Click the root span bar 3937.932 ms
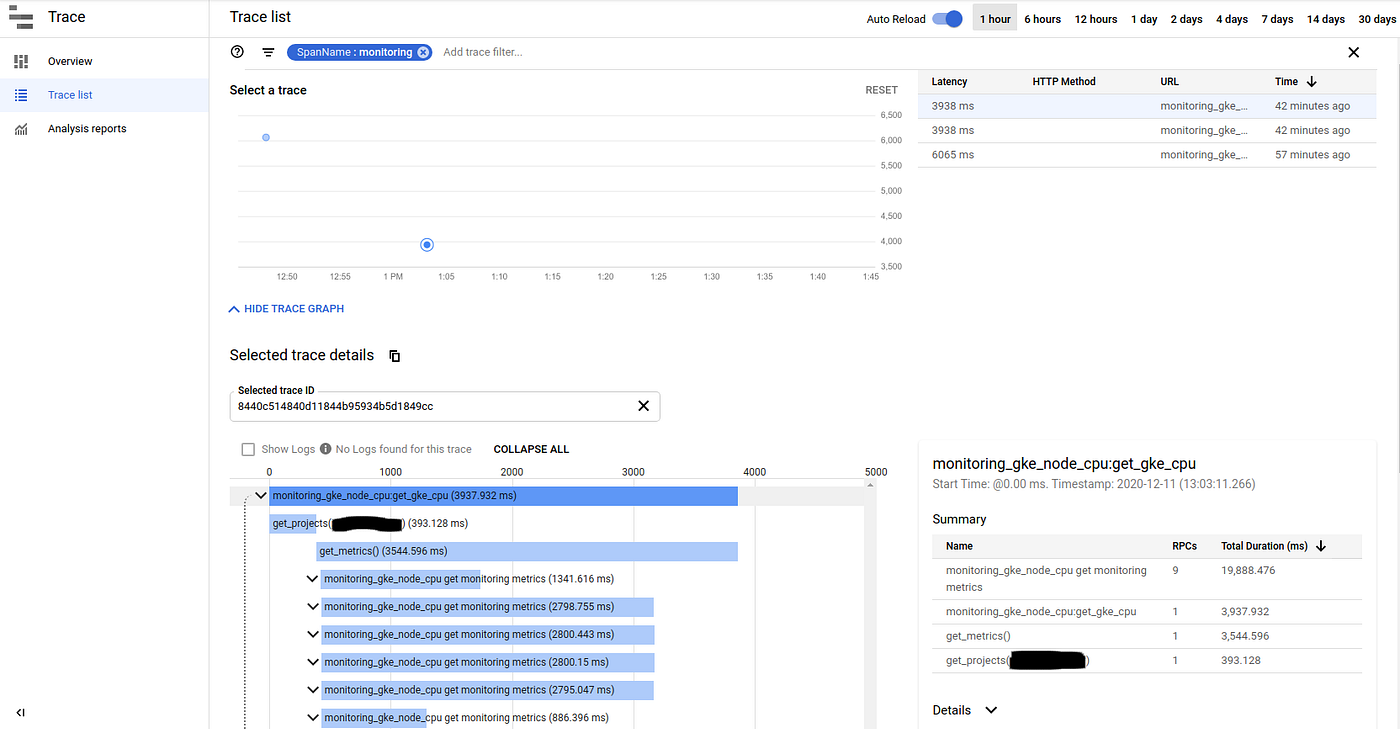Viewport: 1400px width, 729px height. pyautogui.click(x=504, y=495)
